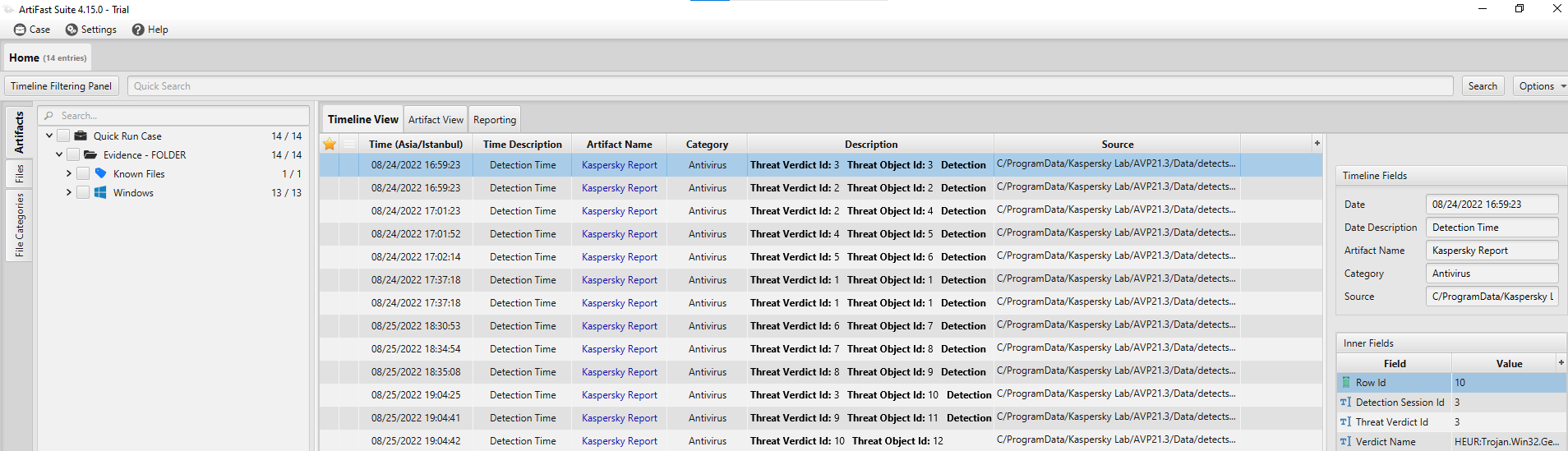Open the Files side tab
Image resolution: width=1568 pixels, height=451 pixels.
(x=19, y=173)
